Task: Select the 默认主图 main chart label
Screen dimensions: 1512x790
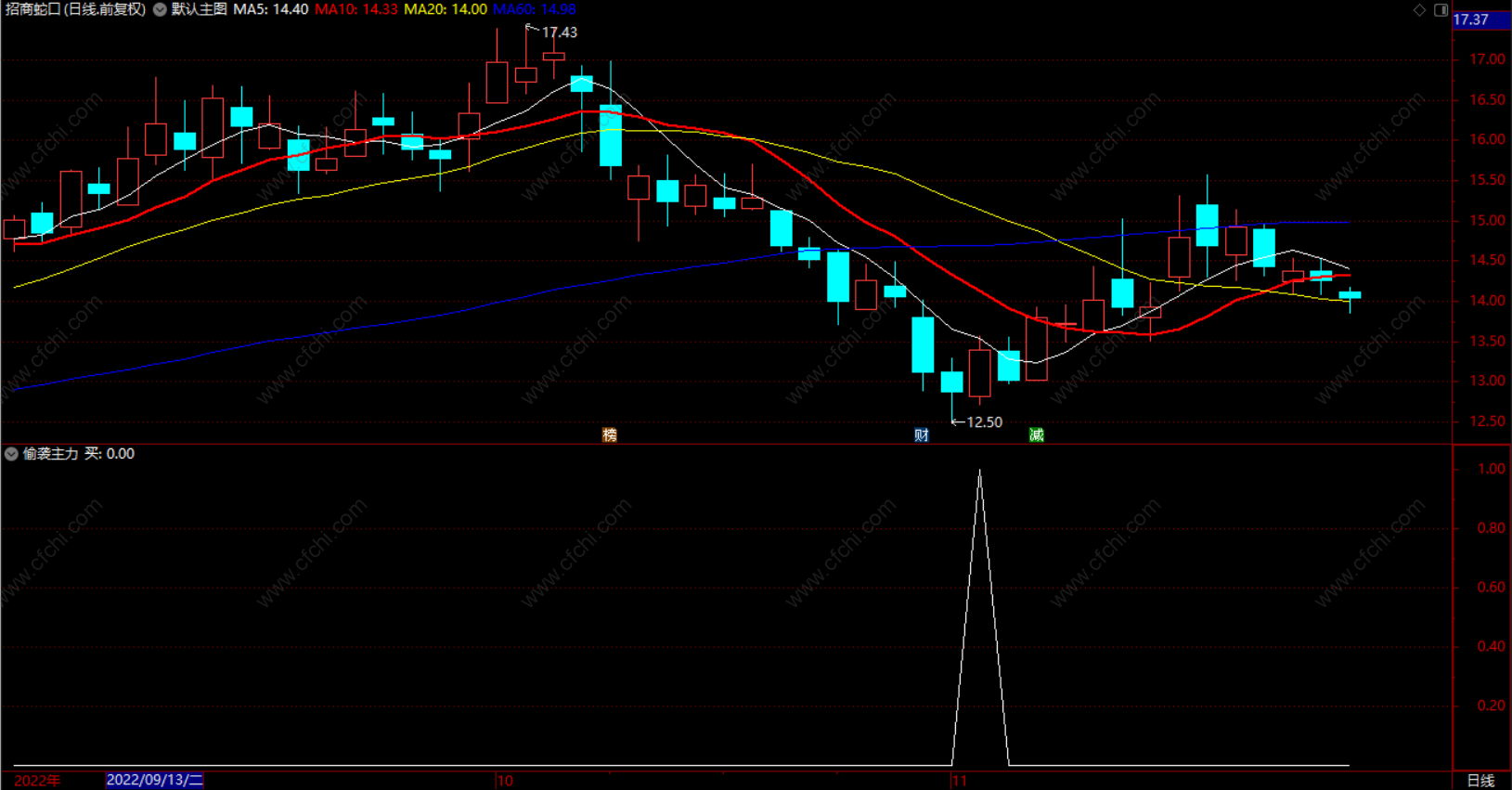Action: click(x=199, y=9)
